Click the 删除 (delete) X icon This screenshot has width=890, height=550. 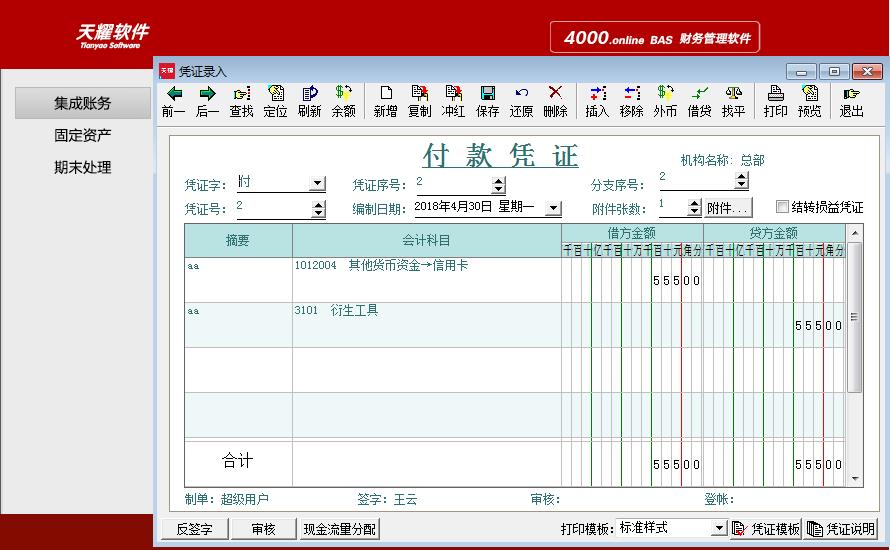click(555, 94)
